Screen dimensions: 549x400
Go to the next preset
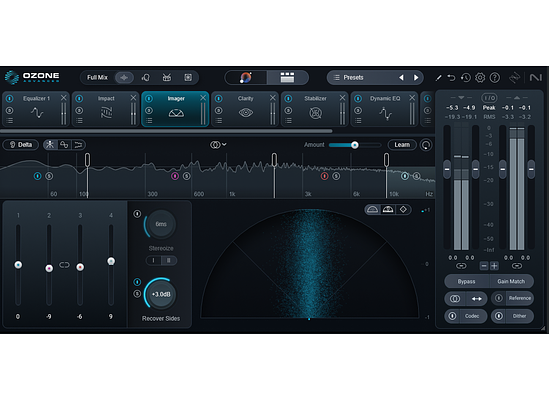tap(416, 77)
